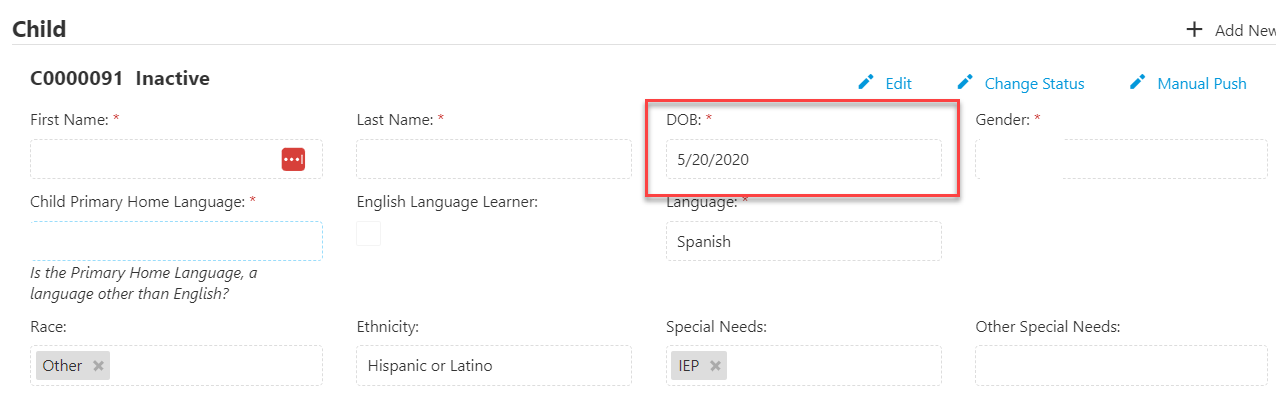The image size is (1276, 415).
Task: Click the plus icon beside Add New
Action: pos(1194,29)
